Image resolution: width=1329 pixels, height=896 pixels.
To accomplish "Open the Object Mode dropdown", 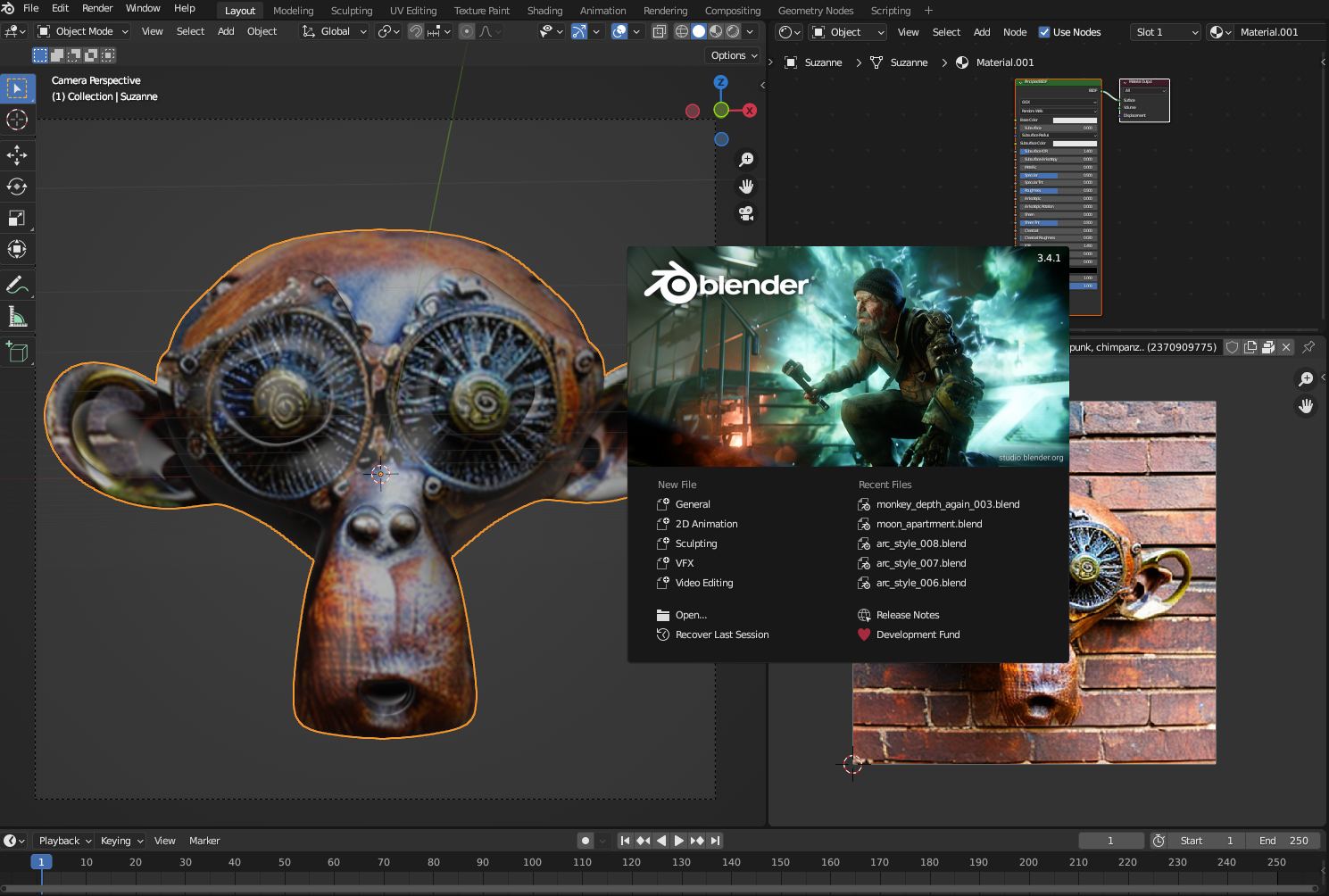I will tap(84, 31).
